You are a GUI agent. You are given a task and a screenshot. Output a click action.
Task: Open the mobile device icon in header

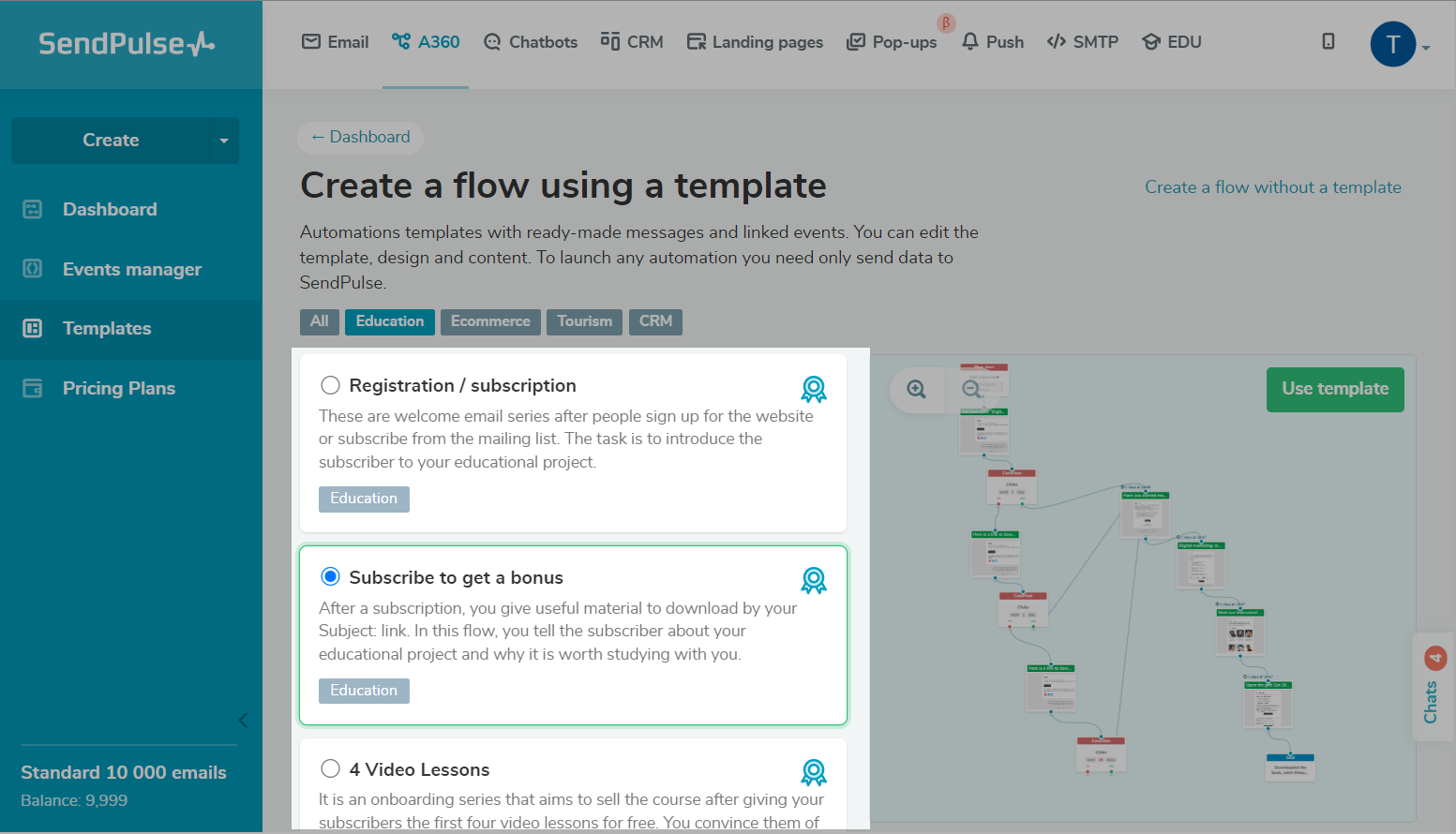click(x=1328, y=41)
